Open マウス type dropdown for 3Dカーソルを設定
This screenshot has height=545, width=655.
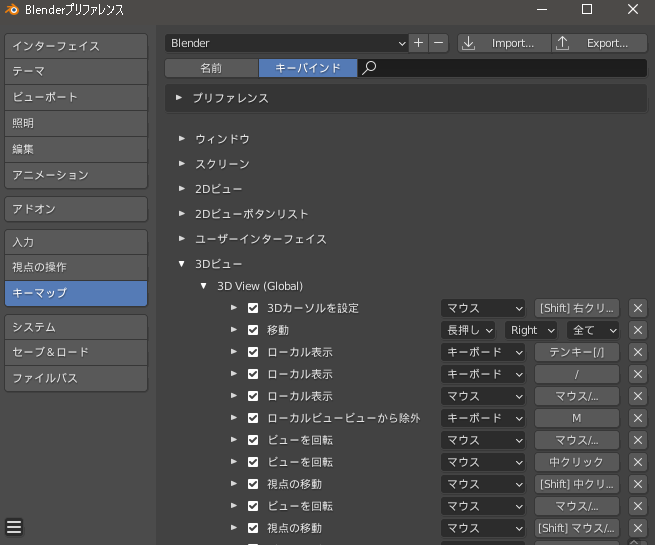[x=483, y=308]
